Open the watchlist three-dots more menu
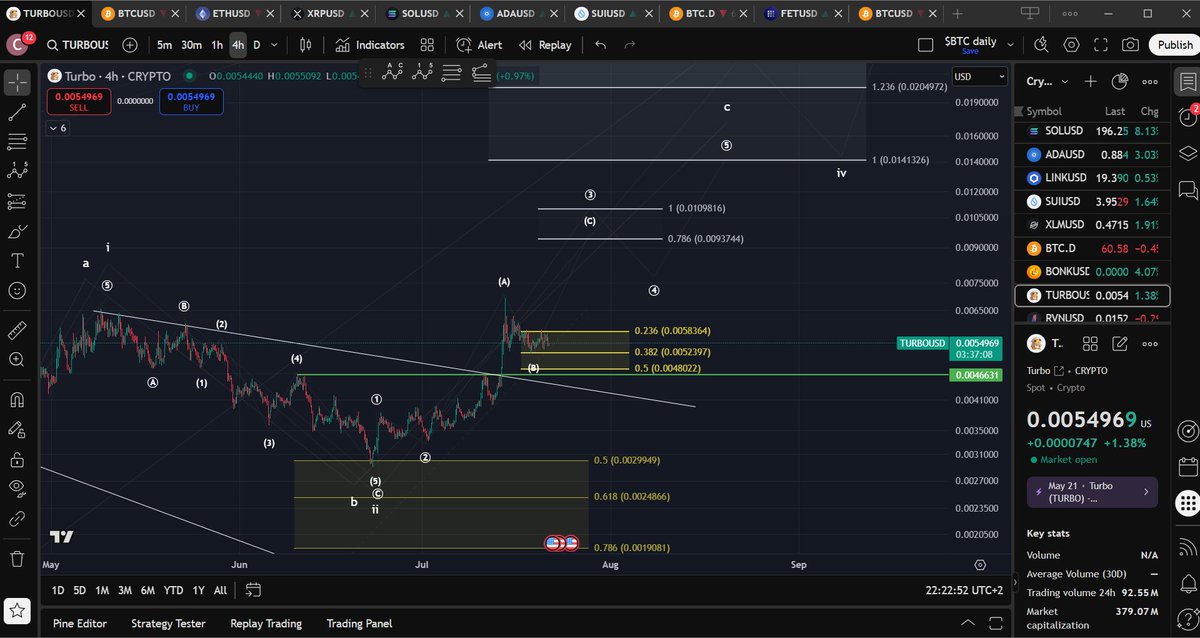1200x638 pixels. click(1150, 82)
